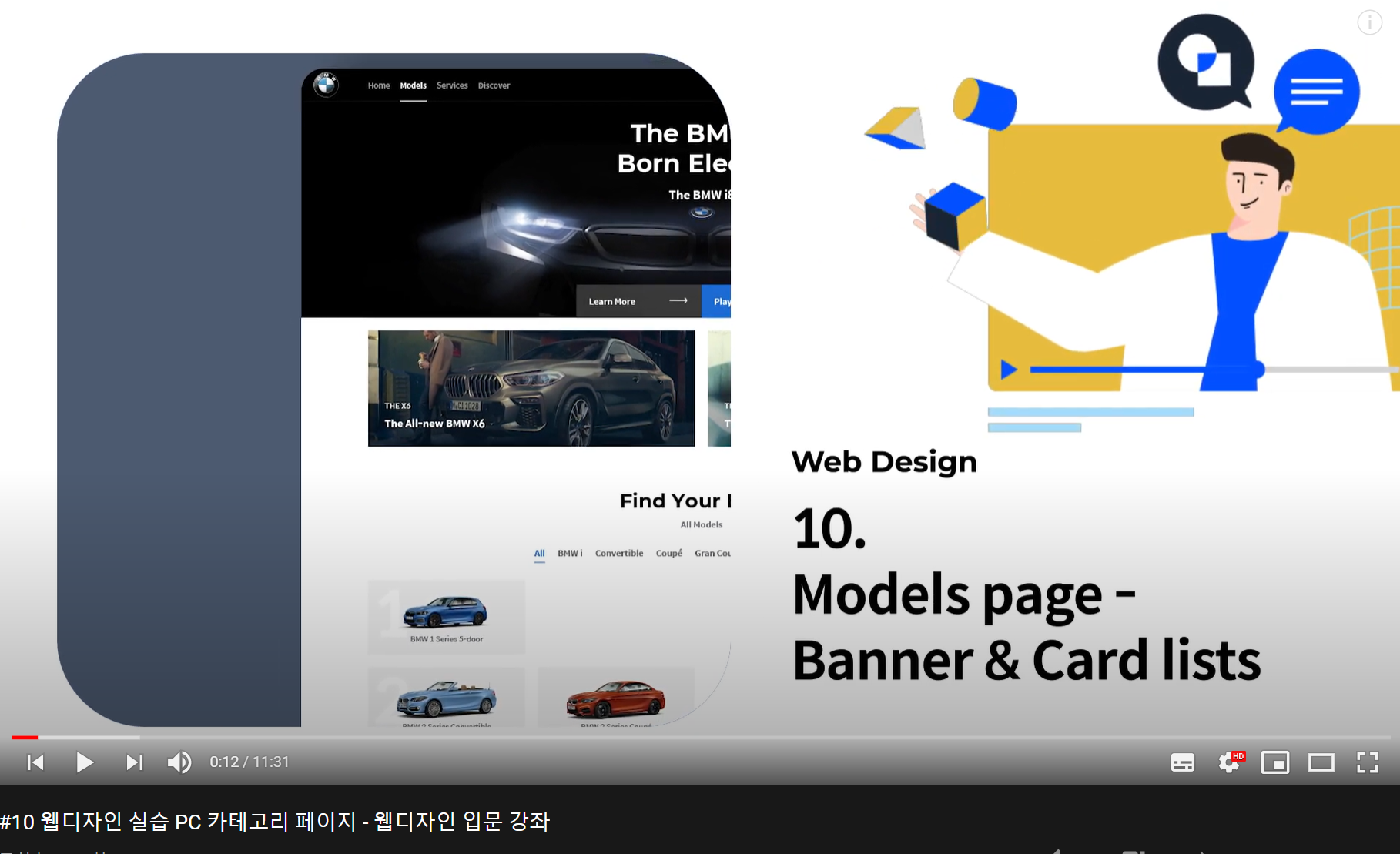Click the 0:12 / 11:31 time display
The height and width of the screenshot is (854, 1400).
[250, 762]
